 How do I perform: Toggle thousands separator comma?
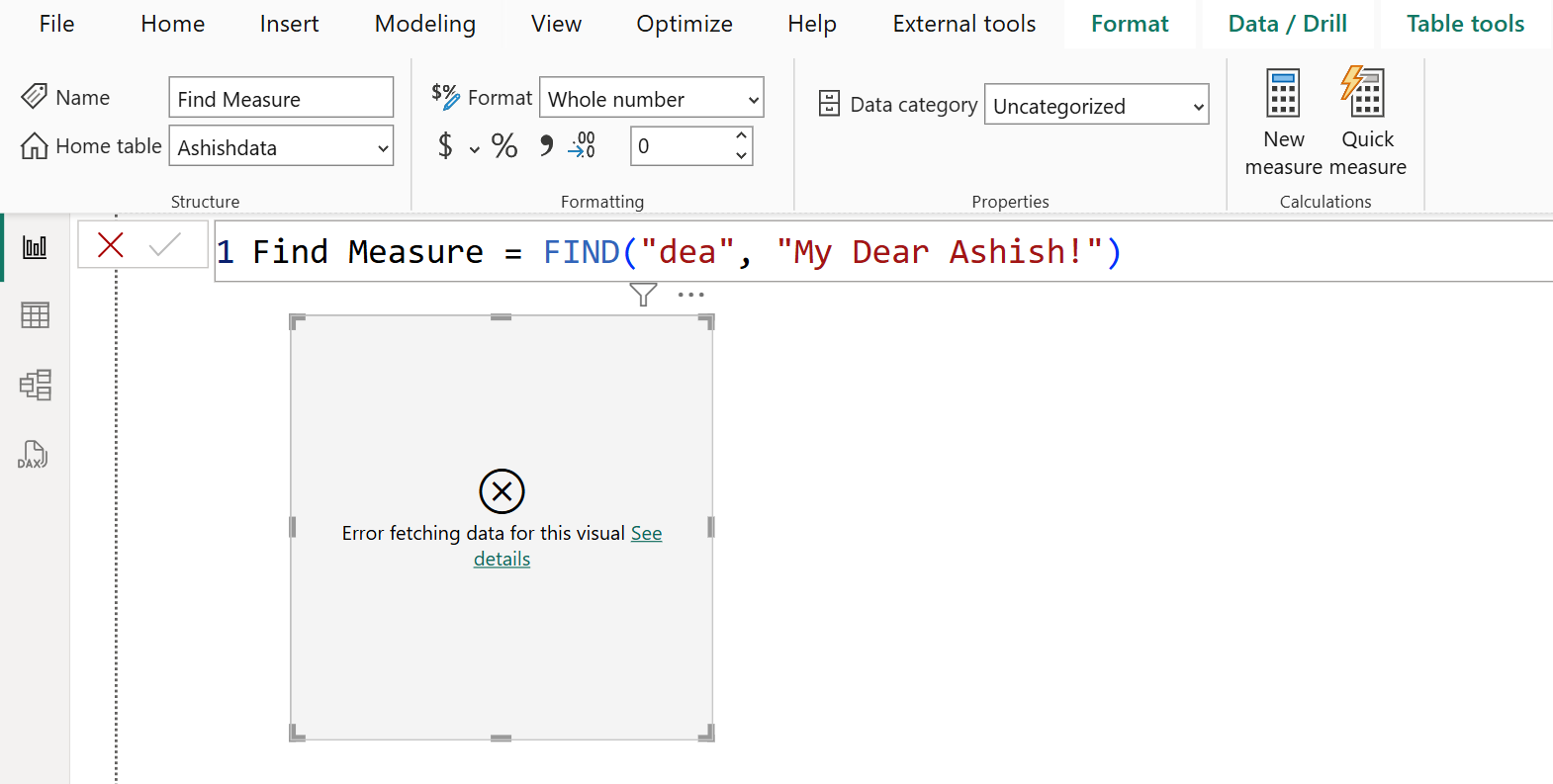click(x=546, y=146)
